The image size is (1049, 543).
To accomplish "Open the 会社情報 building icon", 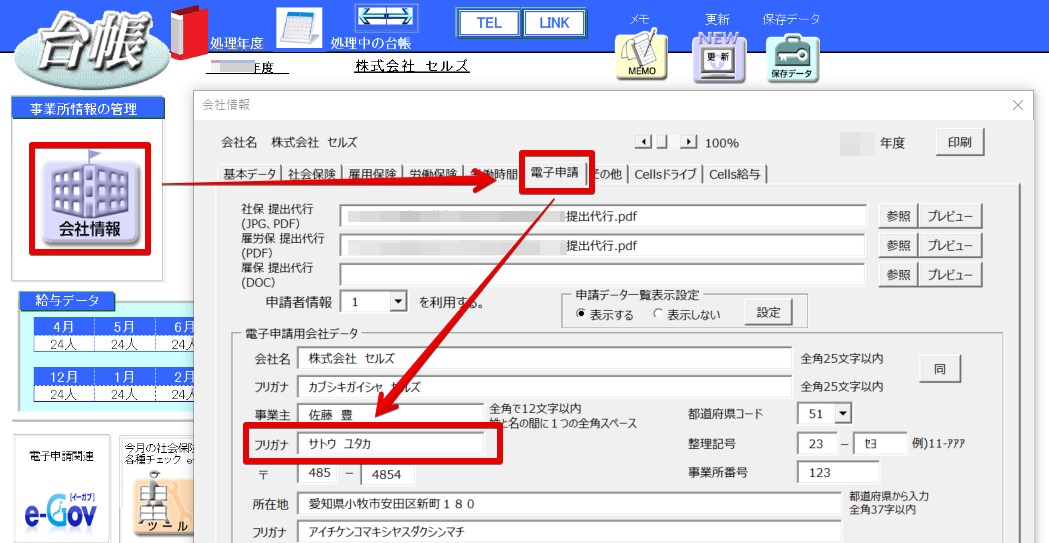I will 90,199.
